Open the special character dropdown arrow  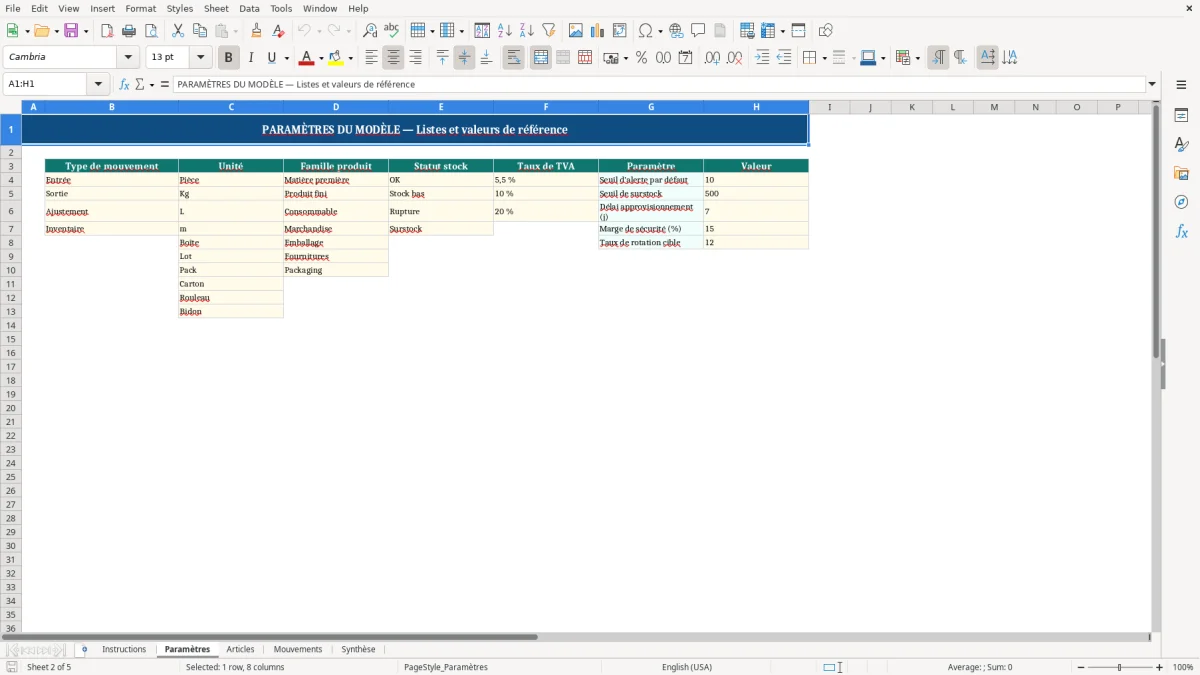point(661,31)
